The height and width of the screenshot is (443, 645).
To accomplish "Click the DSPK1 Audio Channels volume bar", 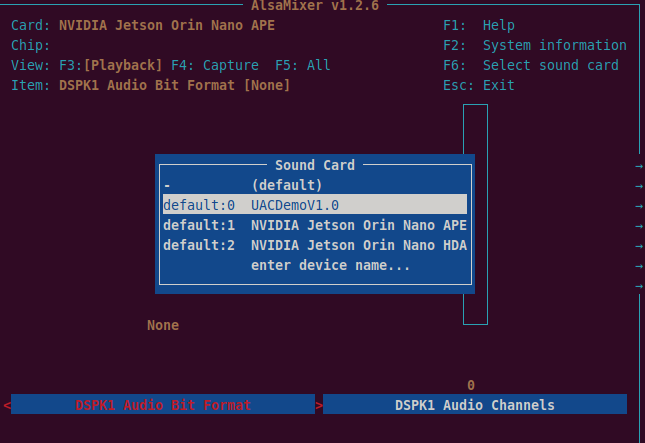I will tap(476, 215).
